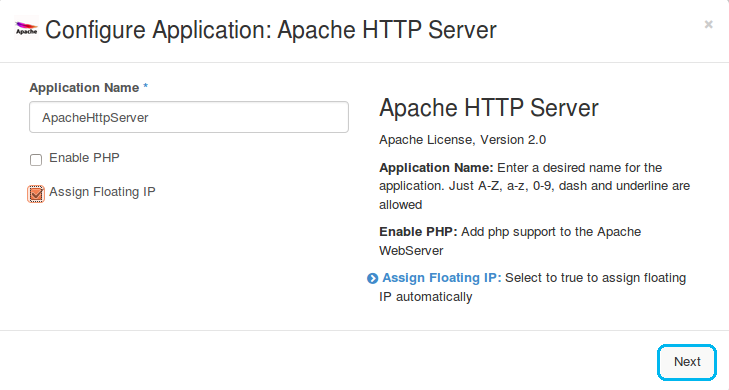This screenshot has width=729, height=390.
Task: Uncheck the Assign Floating IP checkbox
Action: pyautogui.click(x=36, y=193)
